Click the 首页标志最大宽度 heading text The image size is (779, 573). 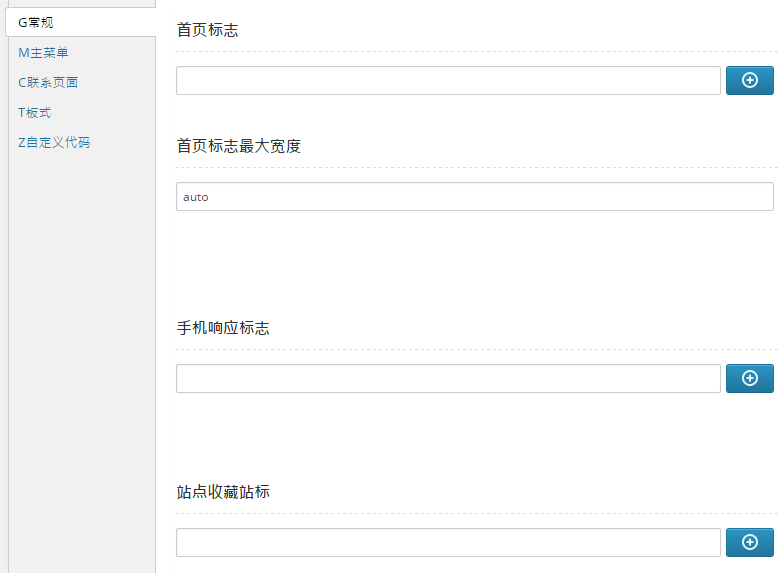click(x=239, y=146)
